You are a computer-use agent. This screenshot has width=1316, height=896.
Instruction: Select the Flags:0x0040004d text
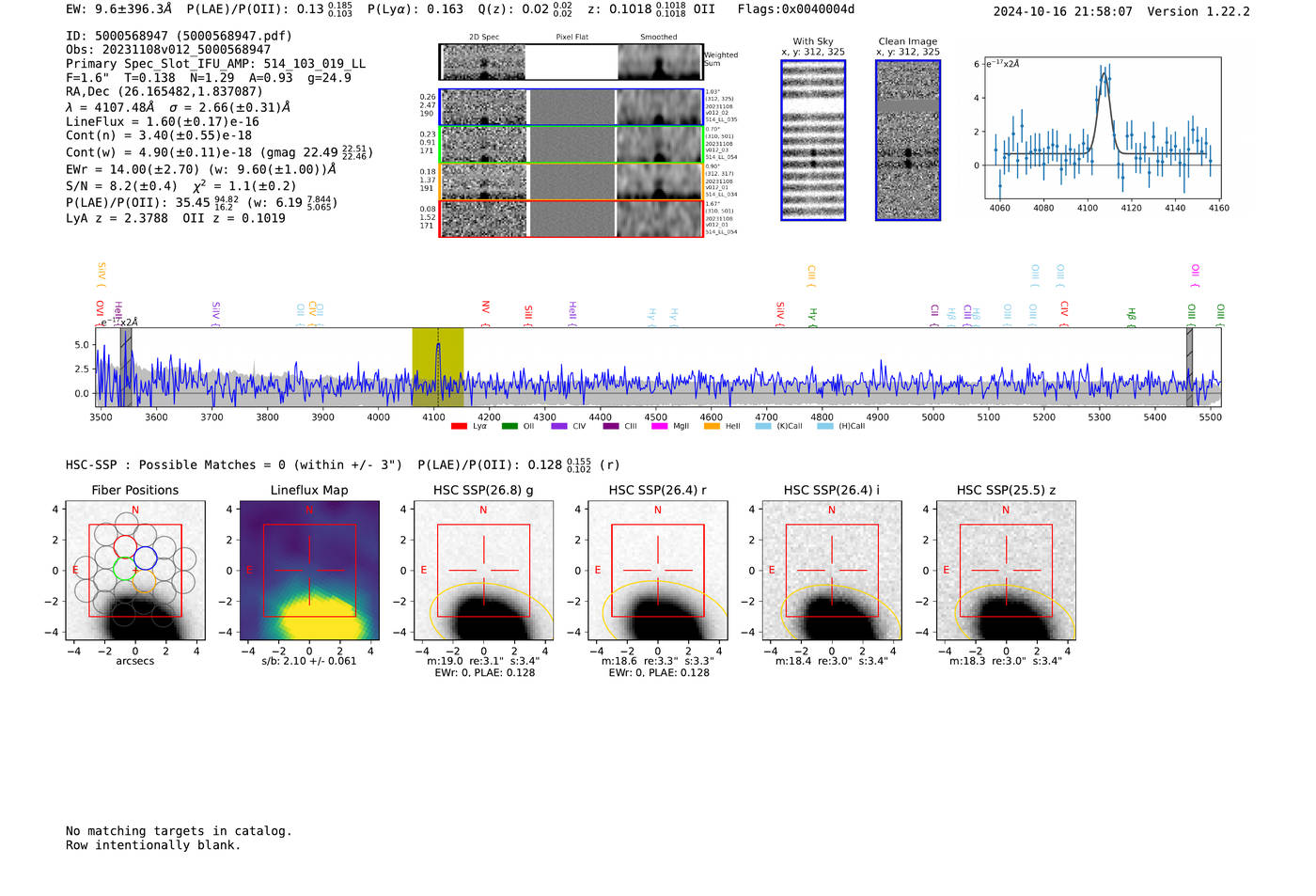(x=796, y=9)
